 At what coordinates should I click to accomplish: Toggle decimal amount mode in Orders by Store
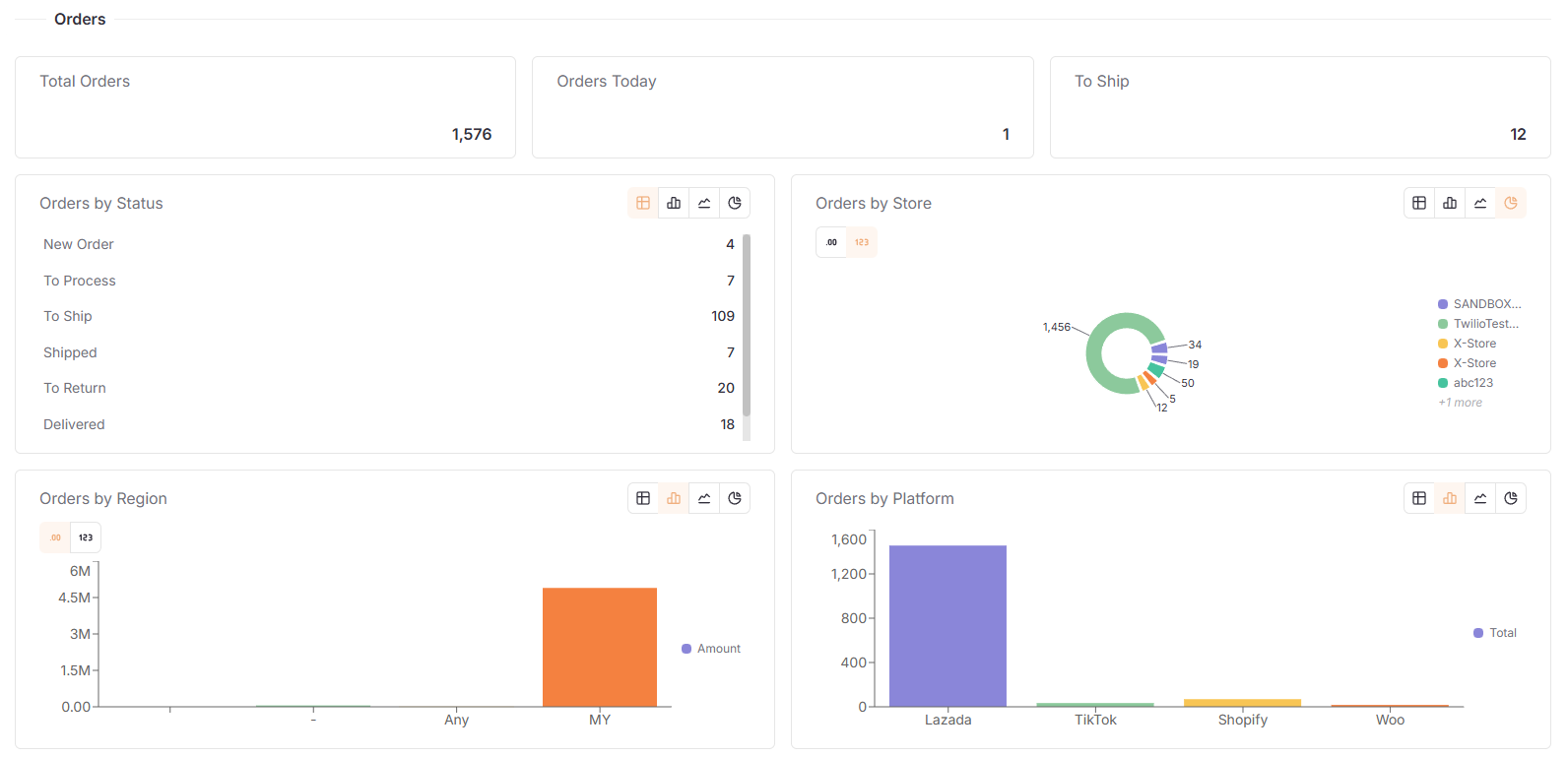point(831,242)
